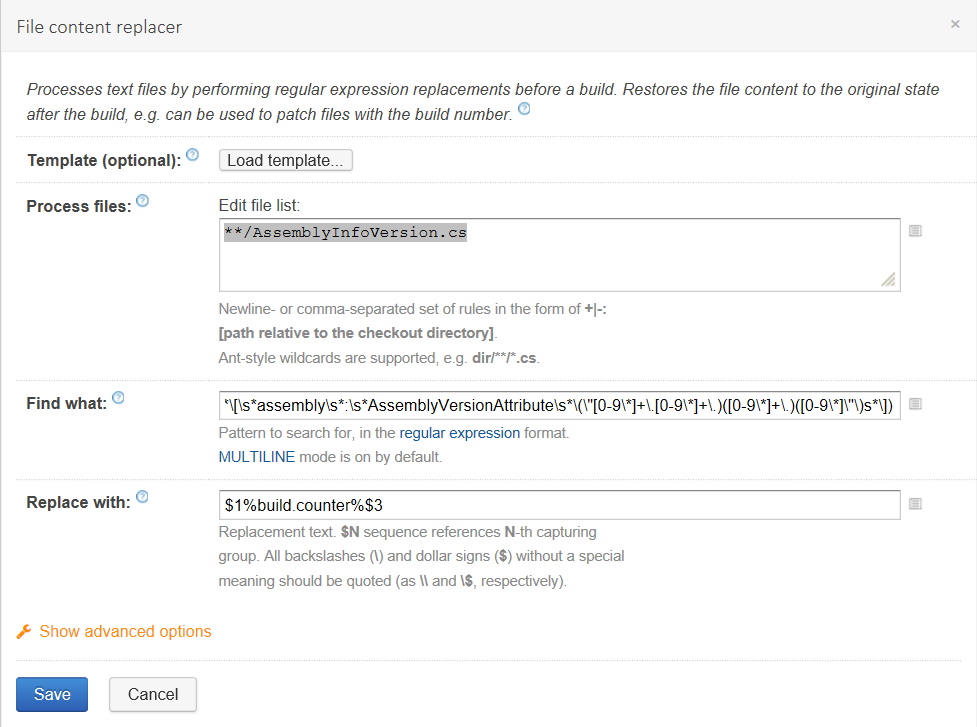Close the File content replacer dialog
Image resolution: width=977 pixels, height=727 pixels.
[955, 24]
